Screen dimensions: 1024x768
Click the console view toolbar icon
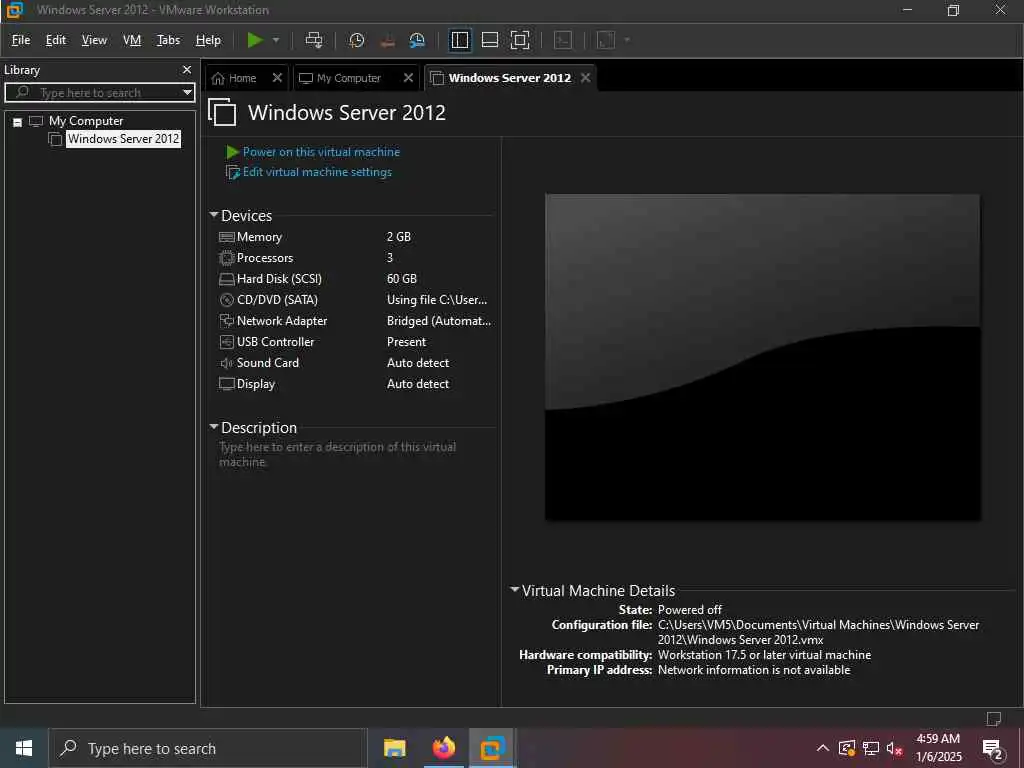[563, 40]
